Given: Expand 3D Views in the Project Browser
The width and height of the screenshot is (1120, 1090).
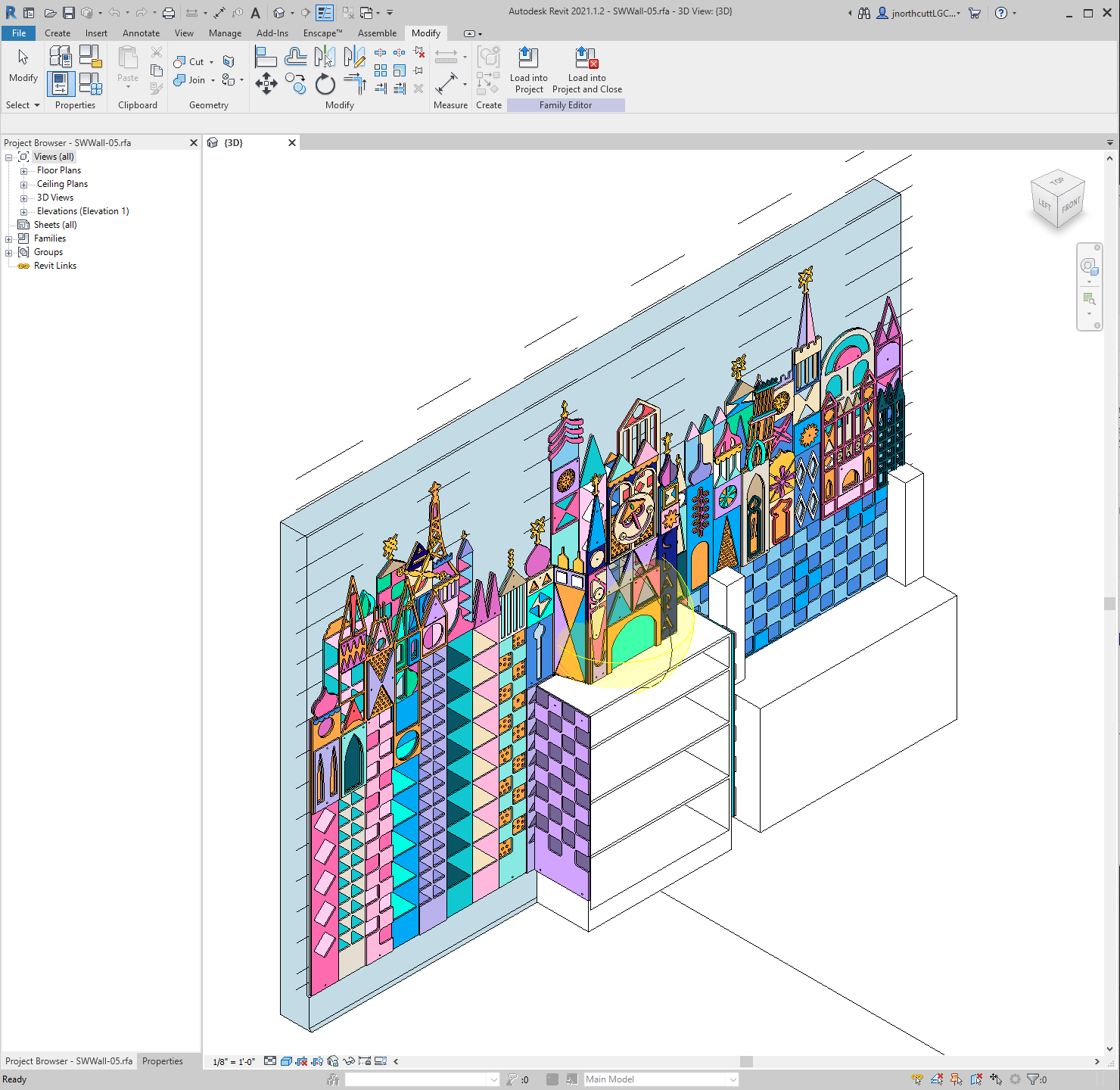Looking at the screenshot, I should [x=23, y=197].
